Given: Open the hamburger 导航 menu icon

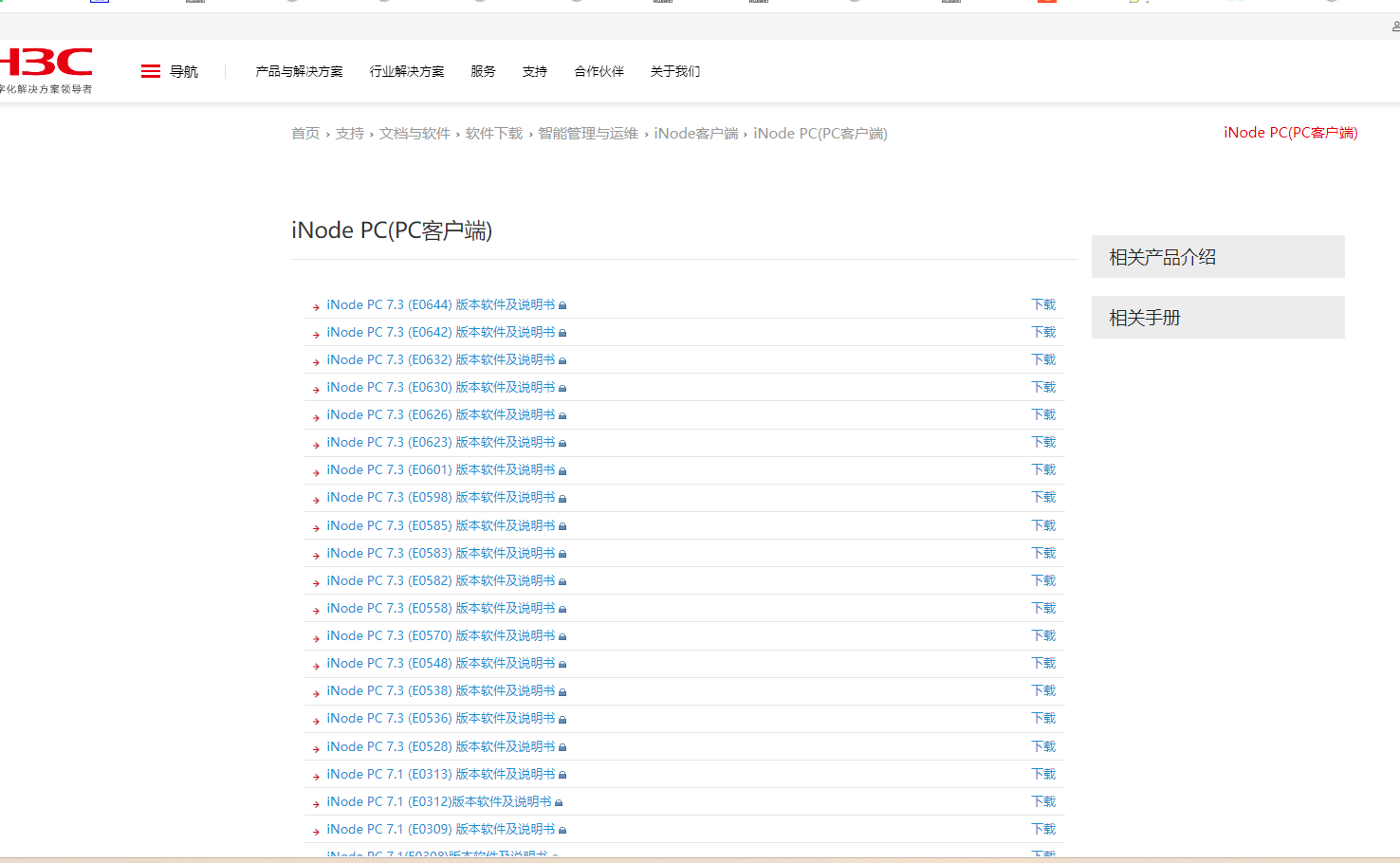Looking at the screenshot, I should tap(151, 71).
